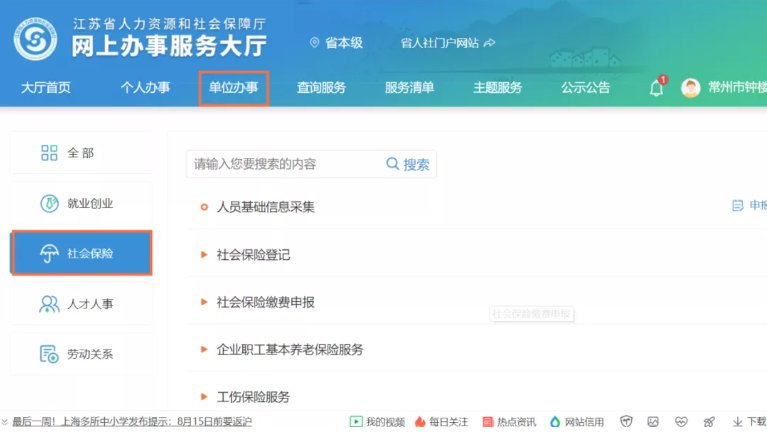Check 网站信用 droplet icon
The height and width of the screenshot is (446, 767).
point(555,422)
